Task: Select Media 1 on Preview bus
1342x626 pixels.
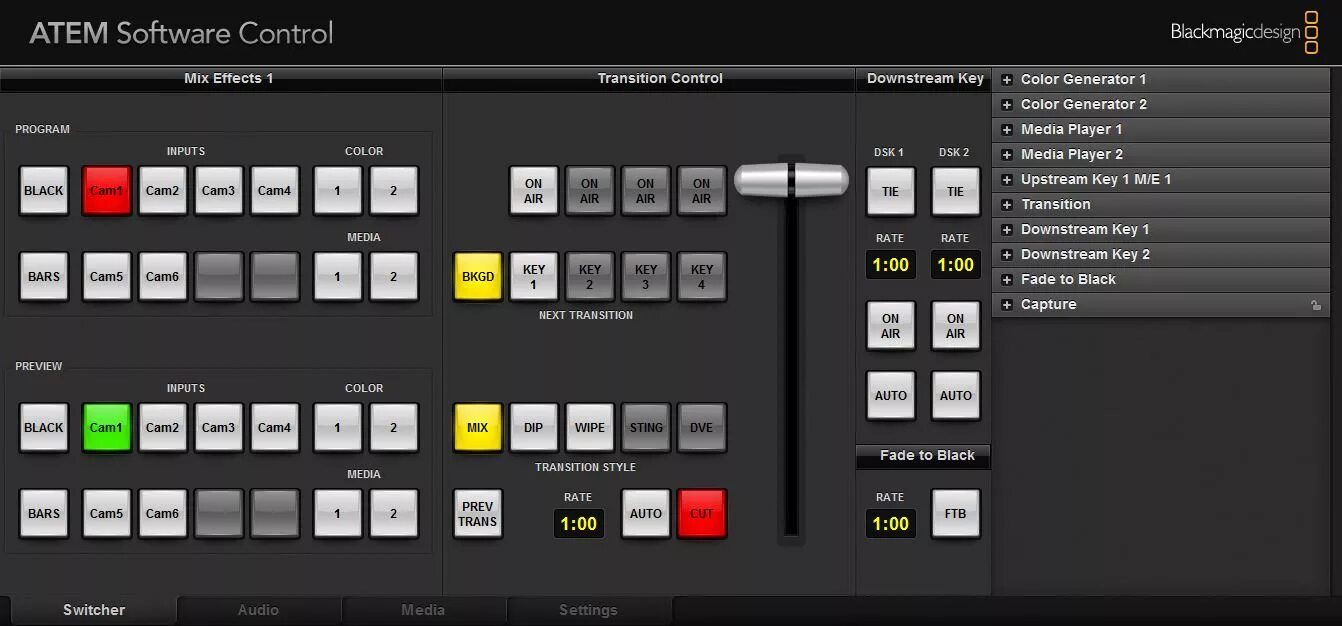Action: 337,513
